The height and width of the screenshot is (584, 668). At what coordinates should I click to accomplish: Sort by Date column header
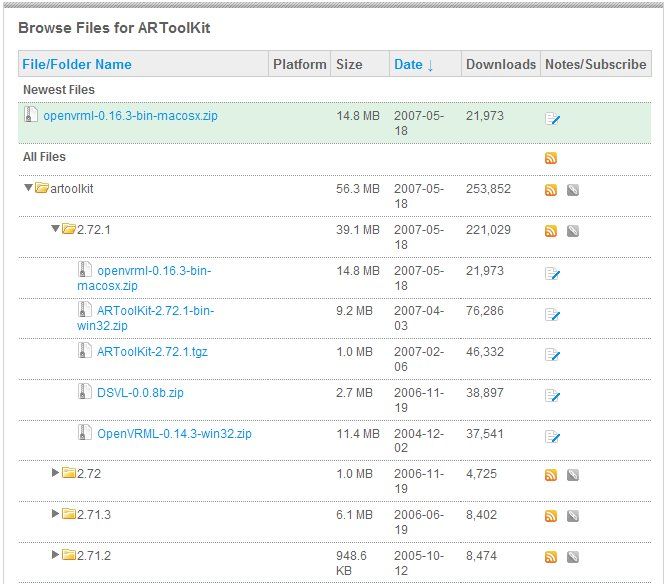coord(413,64)
